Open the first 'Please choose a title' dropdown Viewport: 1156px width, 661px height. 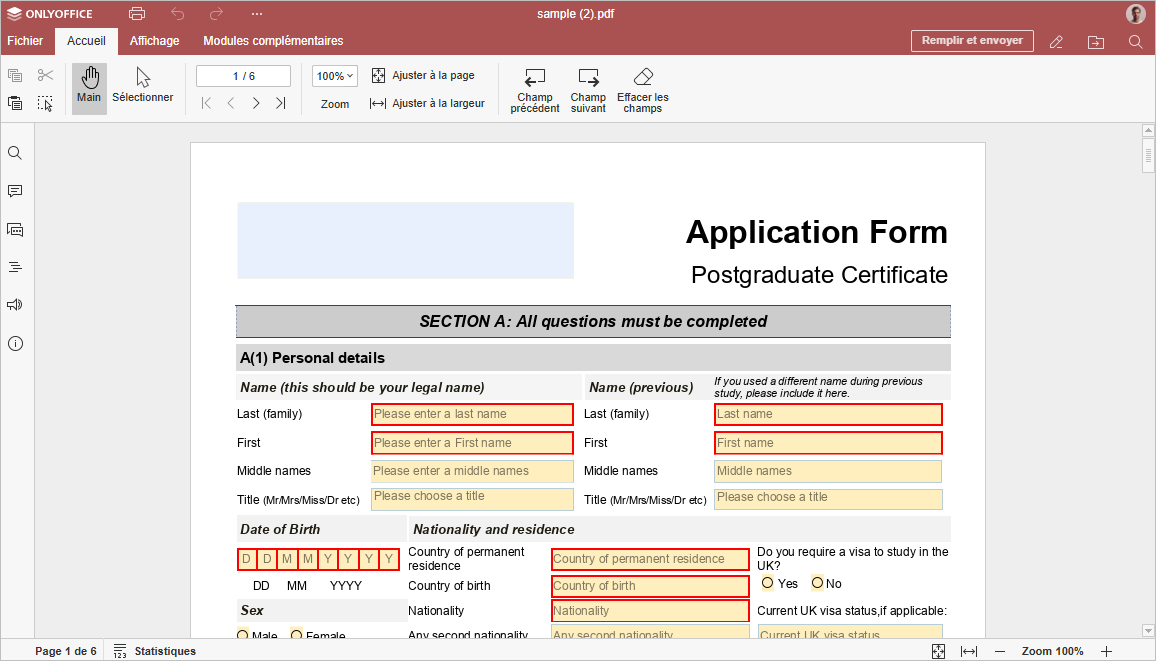coord(472,498)
